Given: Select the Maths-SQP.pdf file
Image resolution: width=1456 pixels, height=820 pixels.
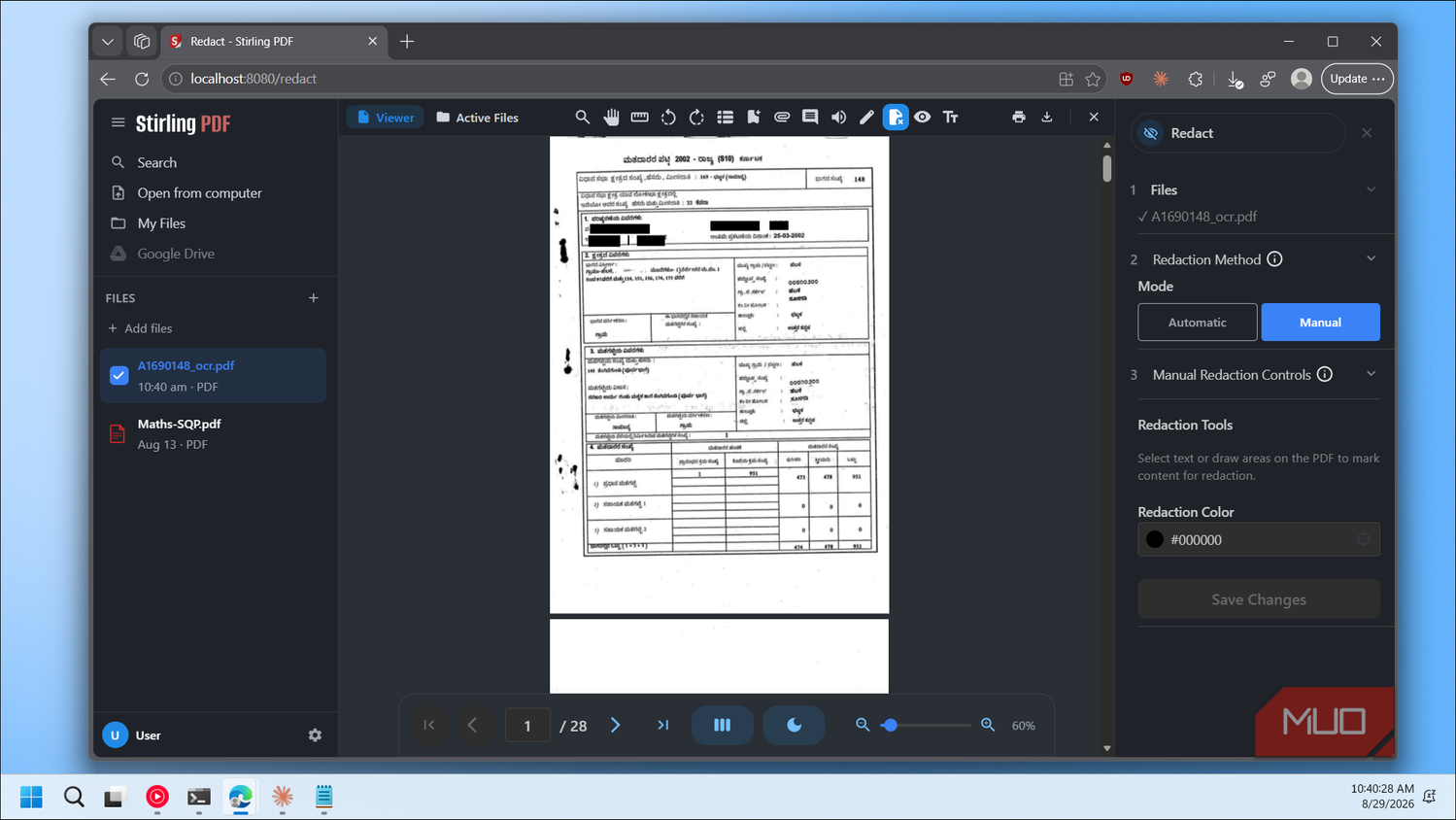Looking at the screenshot, I should (x=214, y=434).
